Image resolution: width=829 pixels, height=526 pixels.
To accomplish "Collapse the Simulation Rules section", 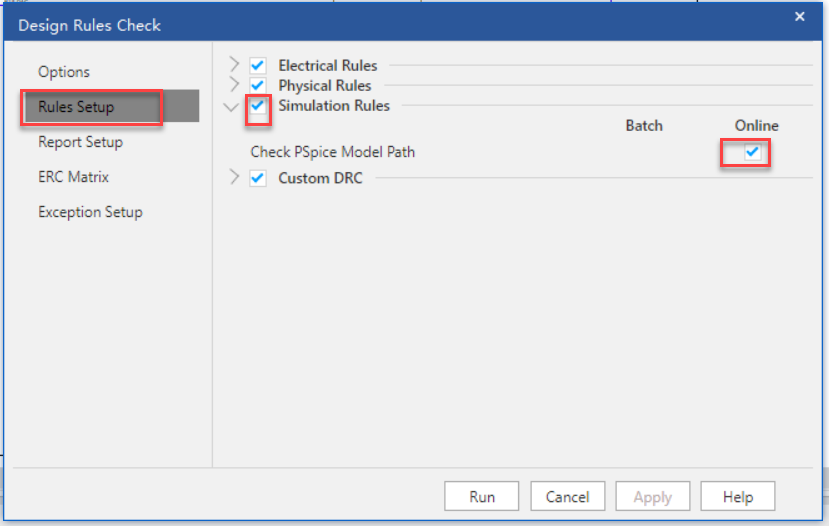I will click(x=233, y=106).
